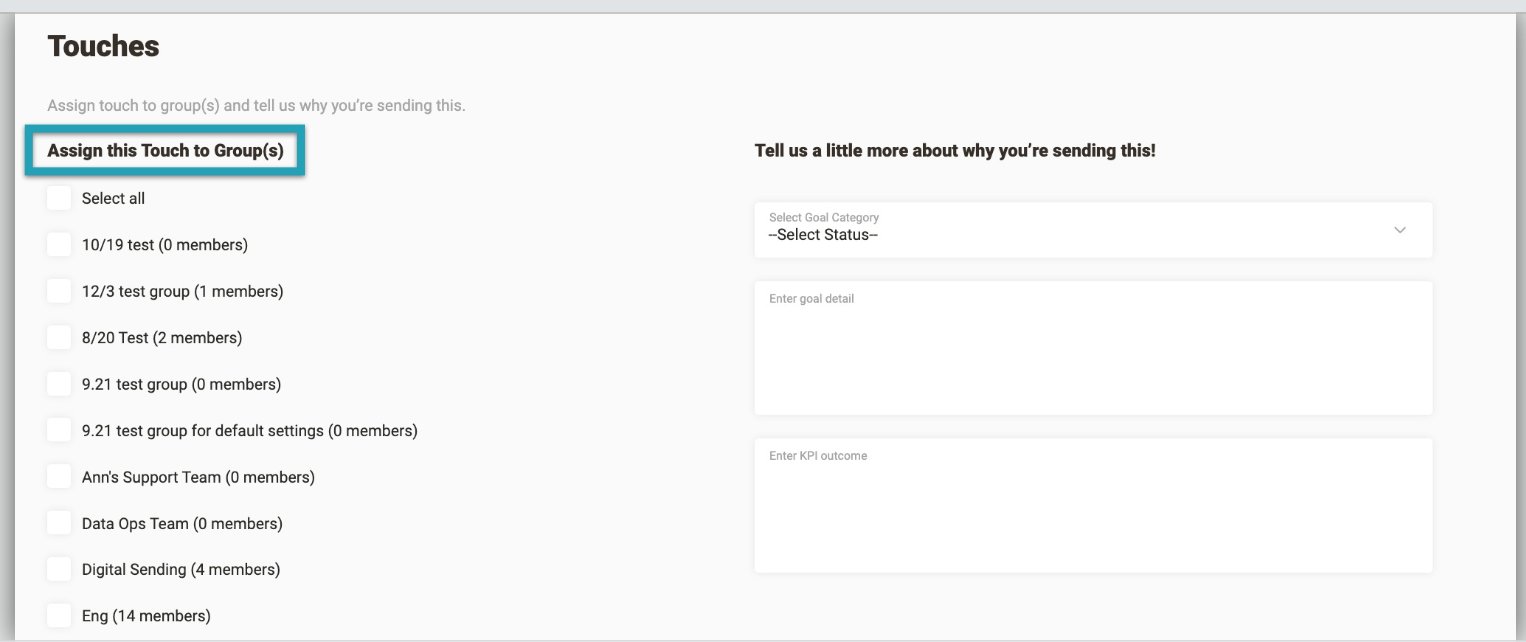Click the 'Tell us a little more' heading
This screenshot has width=1526, height=642.
pyautogui.click(x=954, y=151)
